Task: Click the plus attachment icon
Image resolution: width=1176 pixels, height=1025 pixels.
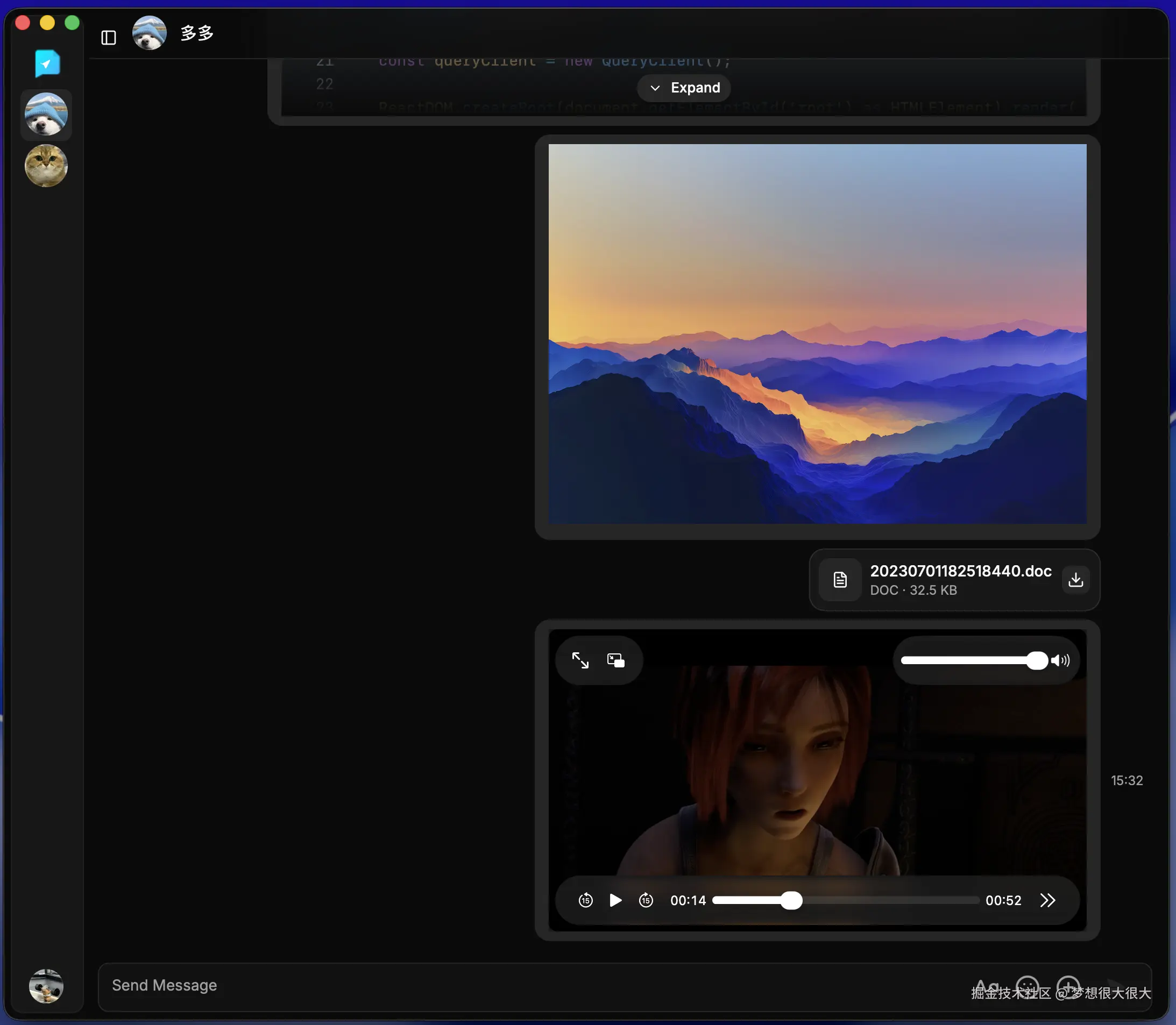Action: tap(1068, 986)
